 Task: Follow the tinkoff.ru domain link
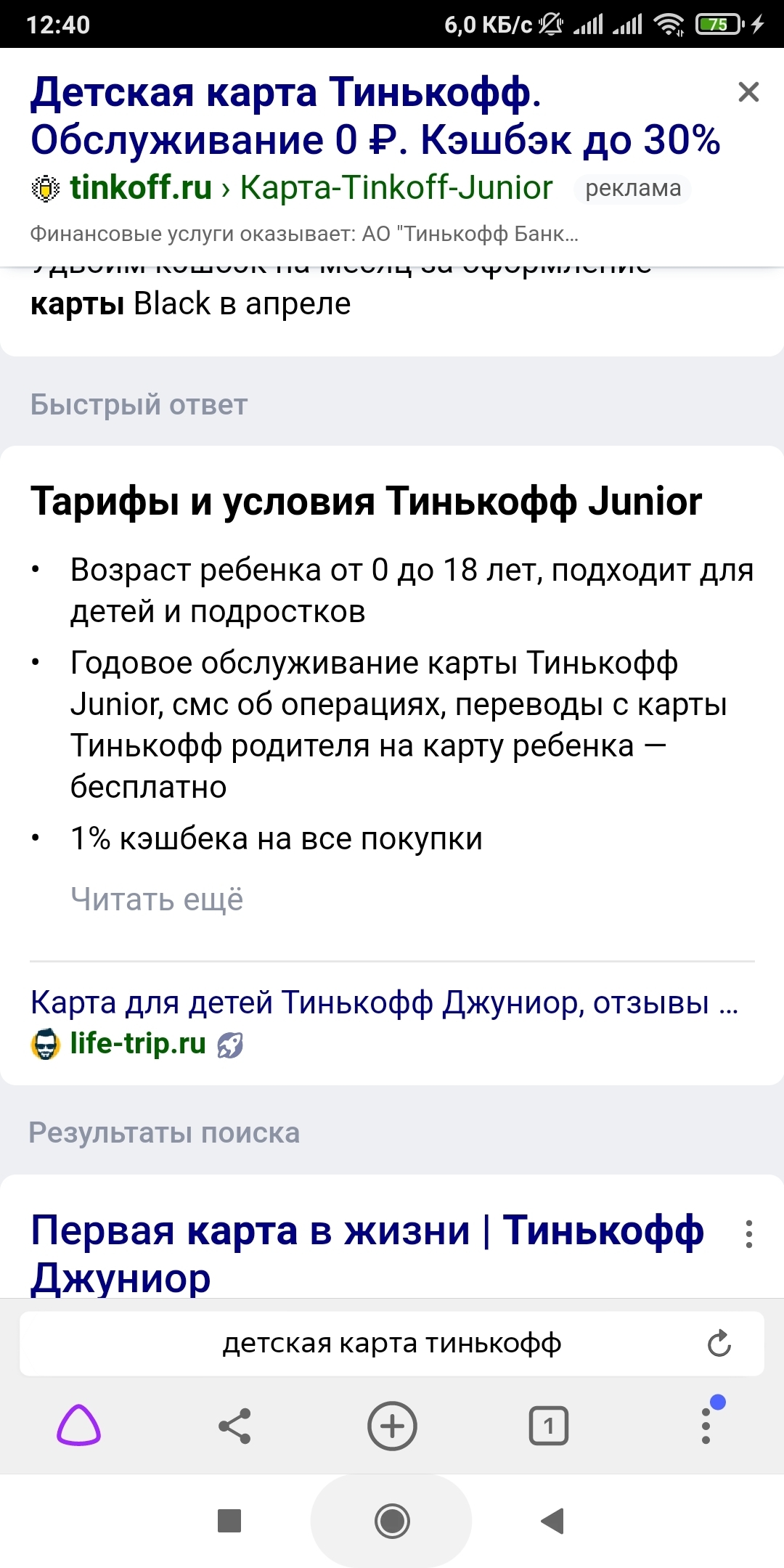(141, 188)
